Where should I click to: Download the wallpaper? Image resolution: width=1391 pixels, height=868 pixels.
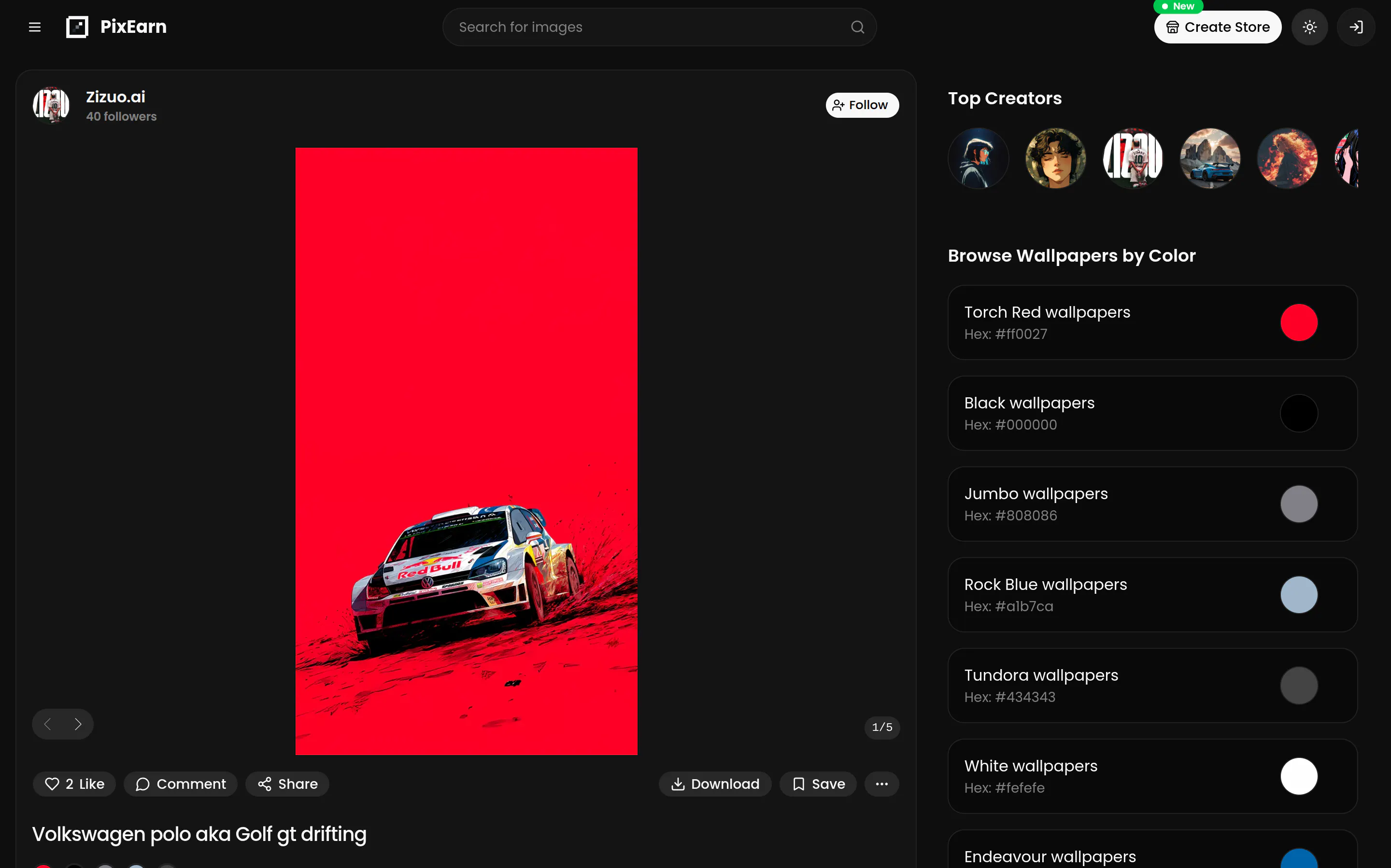pyautogui.click(x=715, y=784)
